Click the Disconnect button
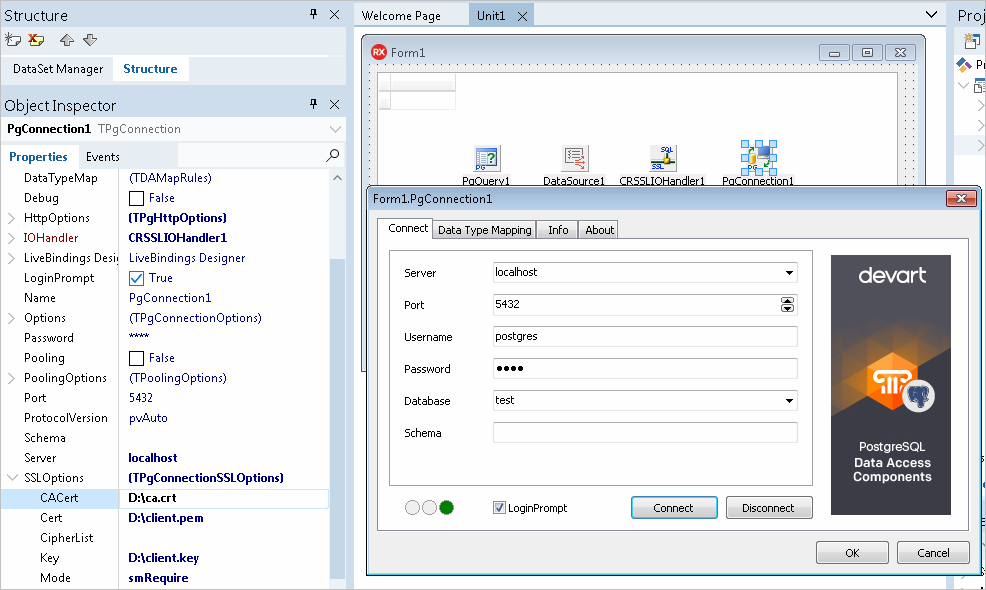Viewport: 986px width, 590px height. [769, 508]
